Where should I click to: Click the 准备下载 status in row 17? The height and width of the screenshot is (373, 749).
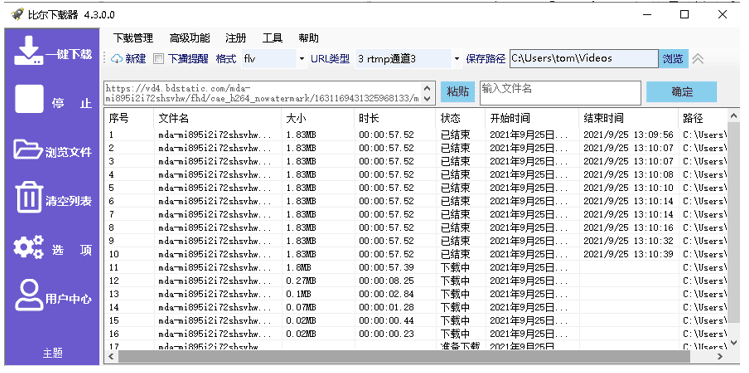click(x=460, y=346)
